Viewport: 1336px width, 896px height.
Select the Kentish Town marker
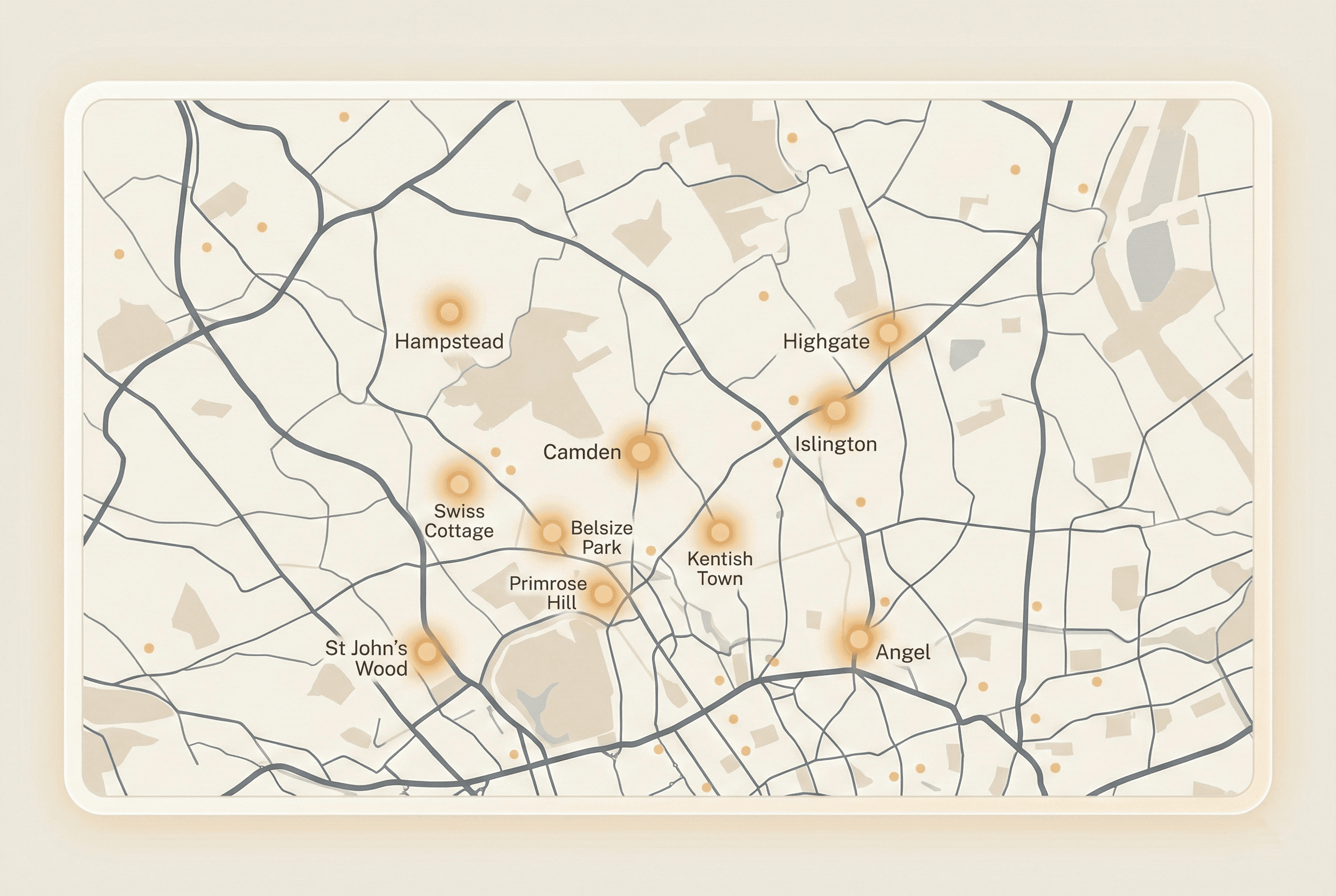[720, 532]
